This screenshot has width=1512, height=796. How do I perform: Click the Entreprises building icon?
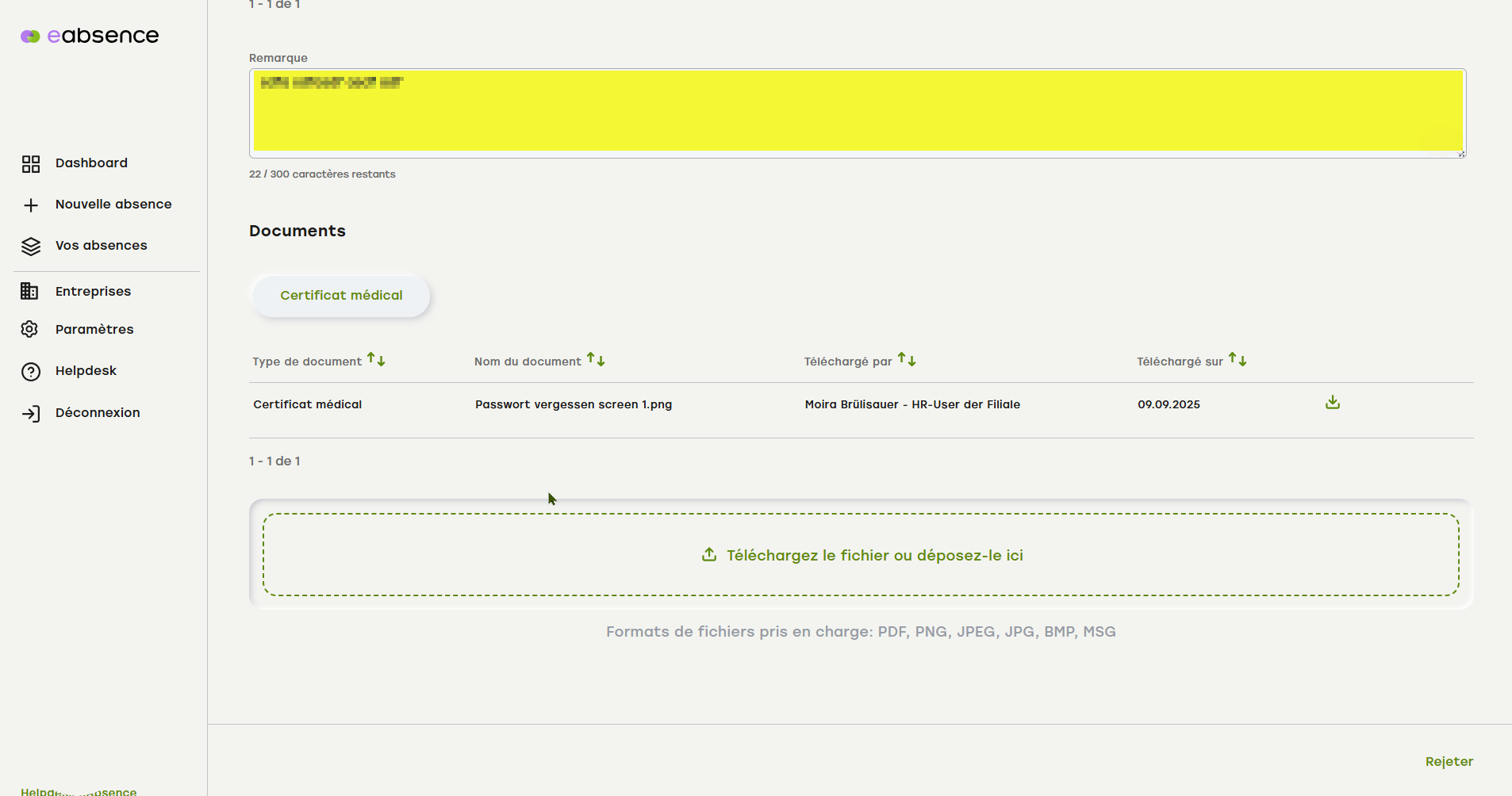click(x=29, y=292)
